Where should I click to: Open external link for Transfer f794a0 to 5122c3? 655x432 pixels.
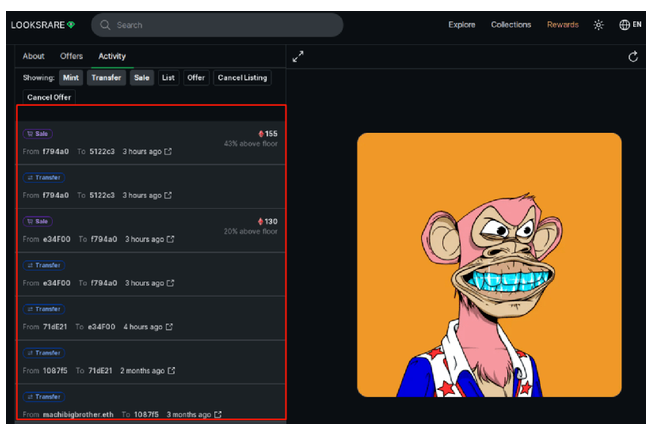point(168,195)
